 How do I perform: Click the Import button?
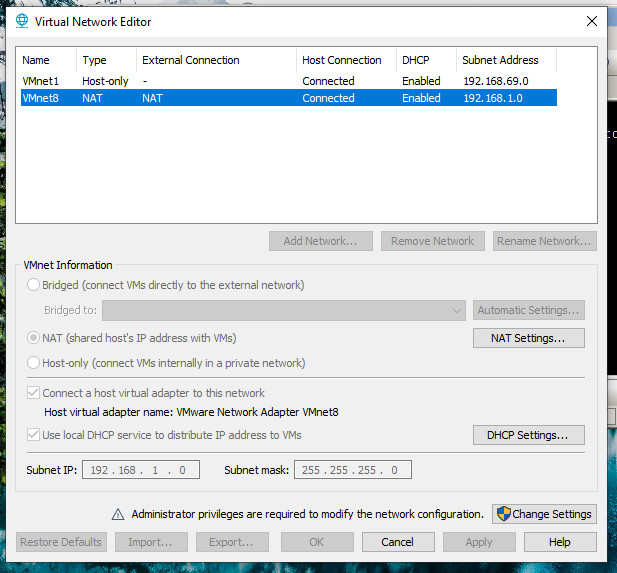coord(151,542)
